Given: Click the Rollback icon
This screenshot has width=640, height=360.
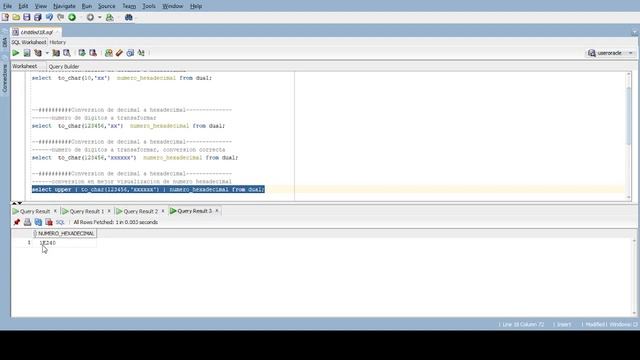Looking at the screenshot, I should 93,53.
